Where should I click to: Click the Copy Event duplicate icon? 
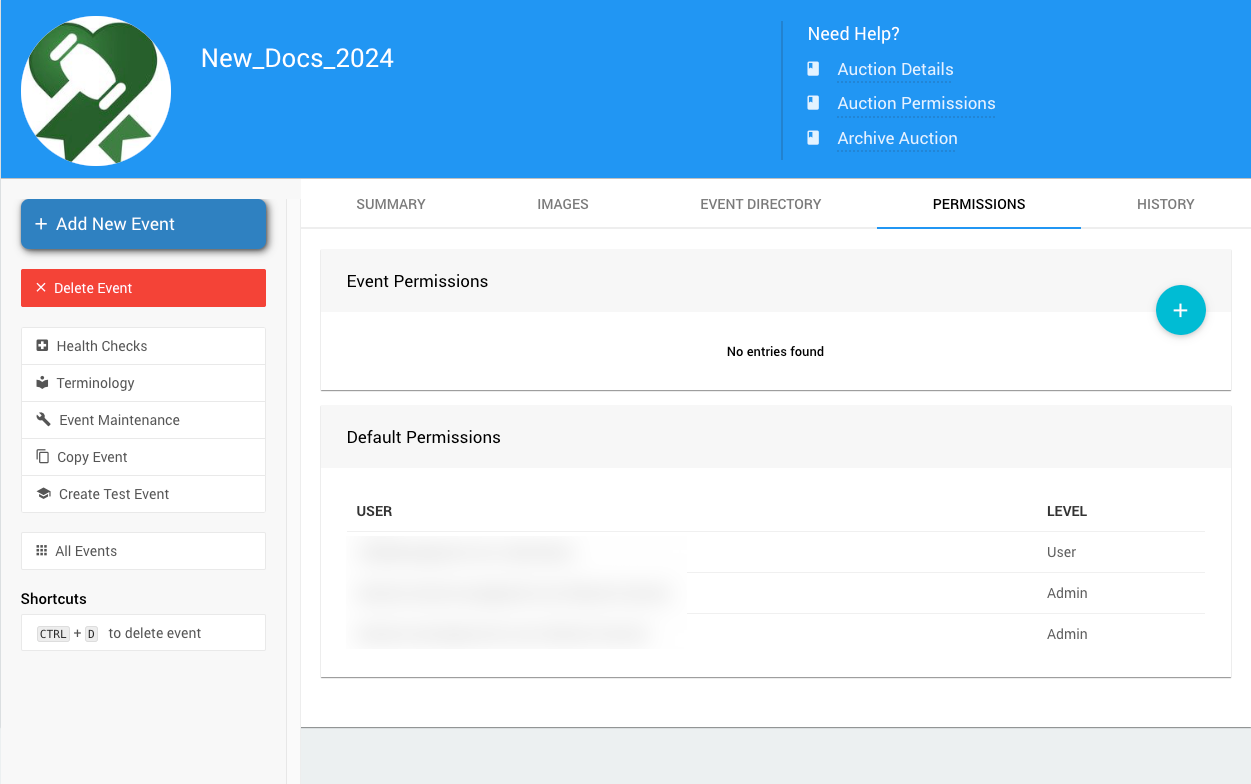(x=42, y=457)
